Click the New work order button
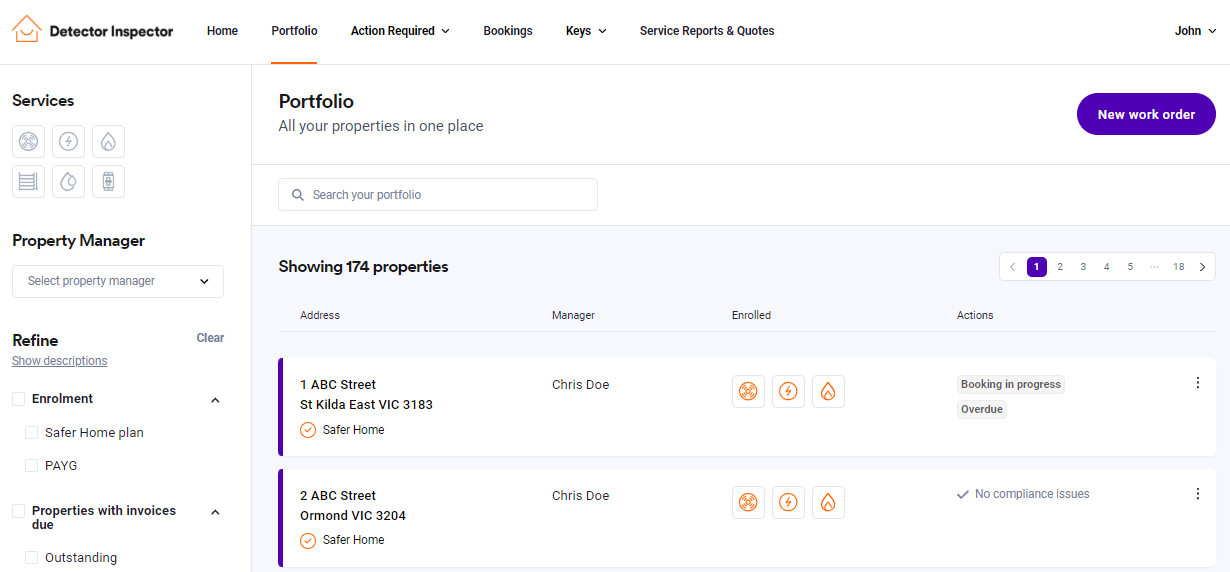Image resolution: width=1230 pixels, height=572 pixels. (x=1146, y=114)
